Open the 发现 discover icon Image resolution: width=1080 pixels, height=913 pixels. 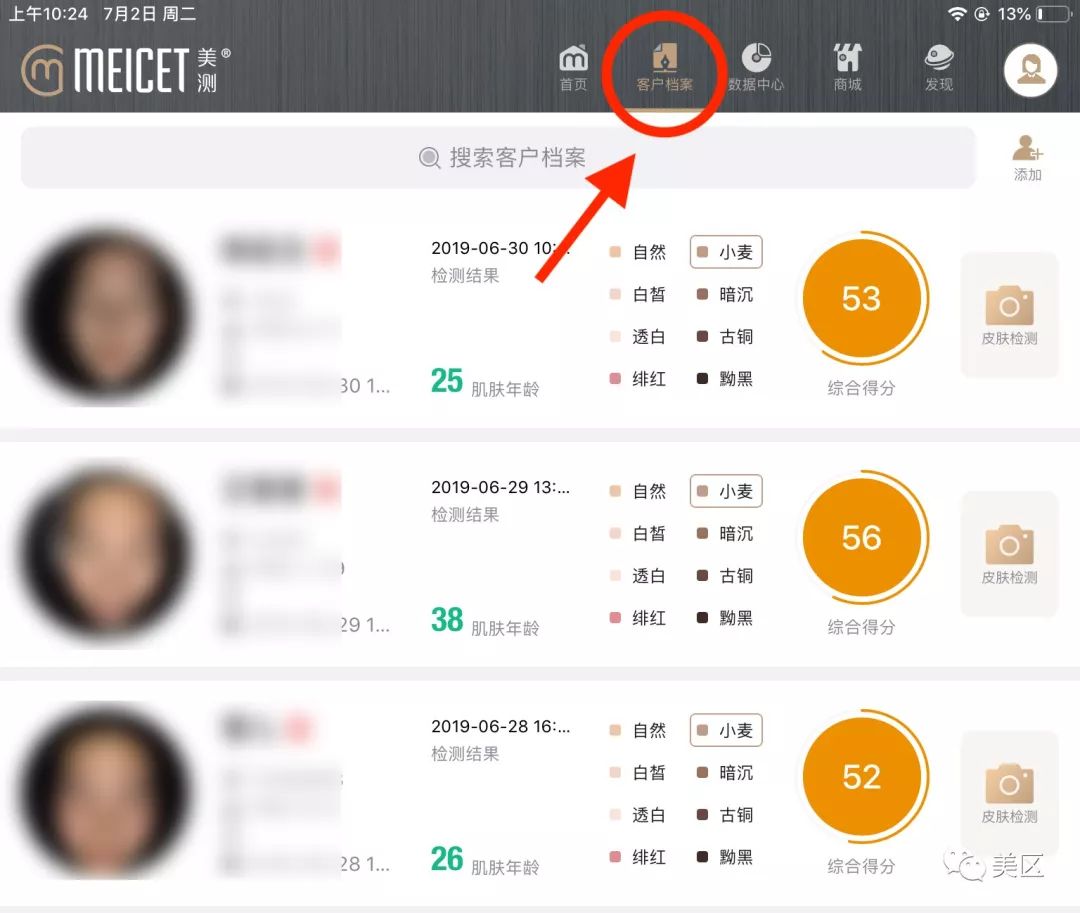pyautogui.click(x=939, y=68)
